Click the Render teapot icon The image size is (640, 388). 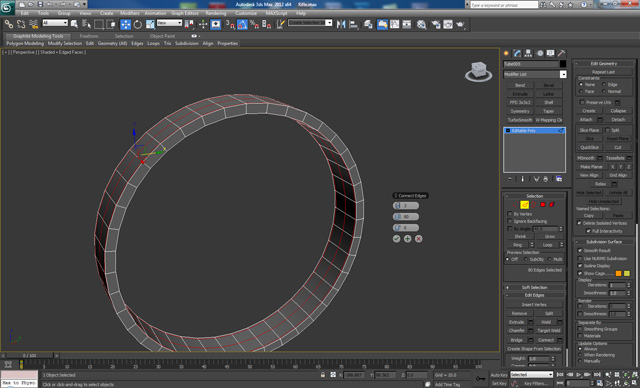pos(460,24)
